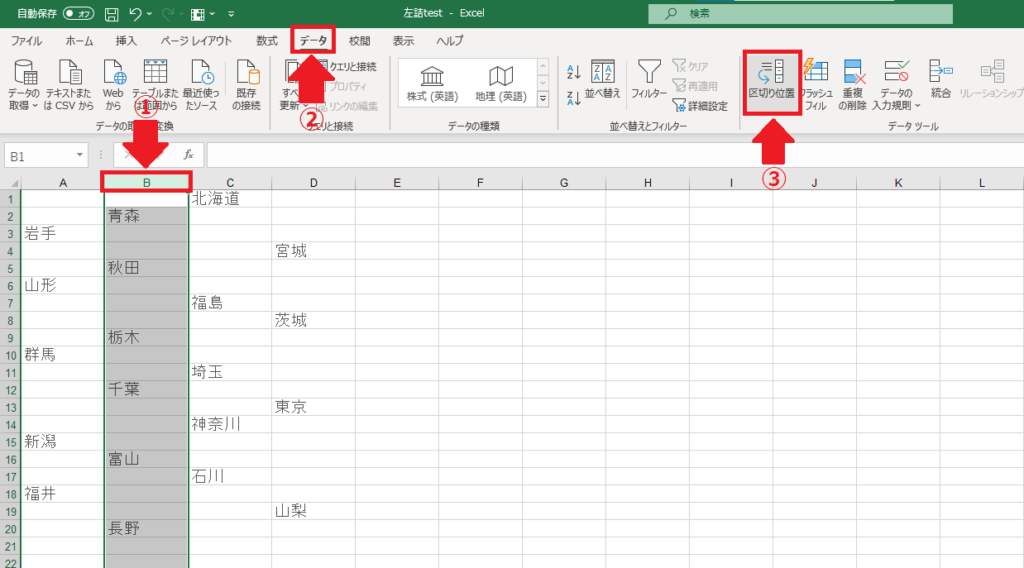Select row 16 header

click(10, 460)
